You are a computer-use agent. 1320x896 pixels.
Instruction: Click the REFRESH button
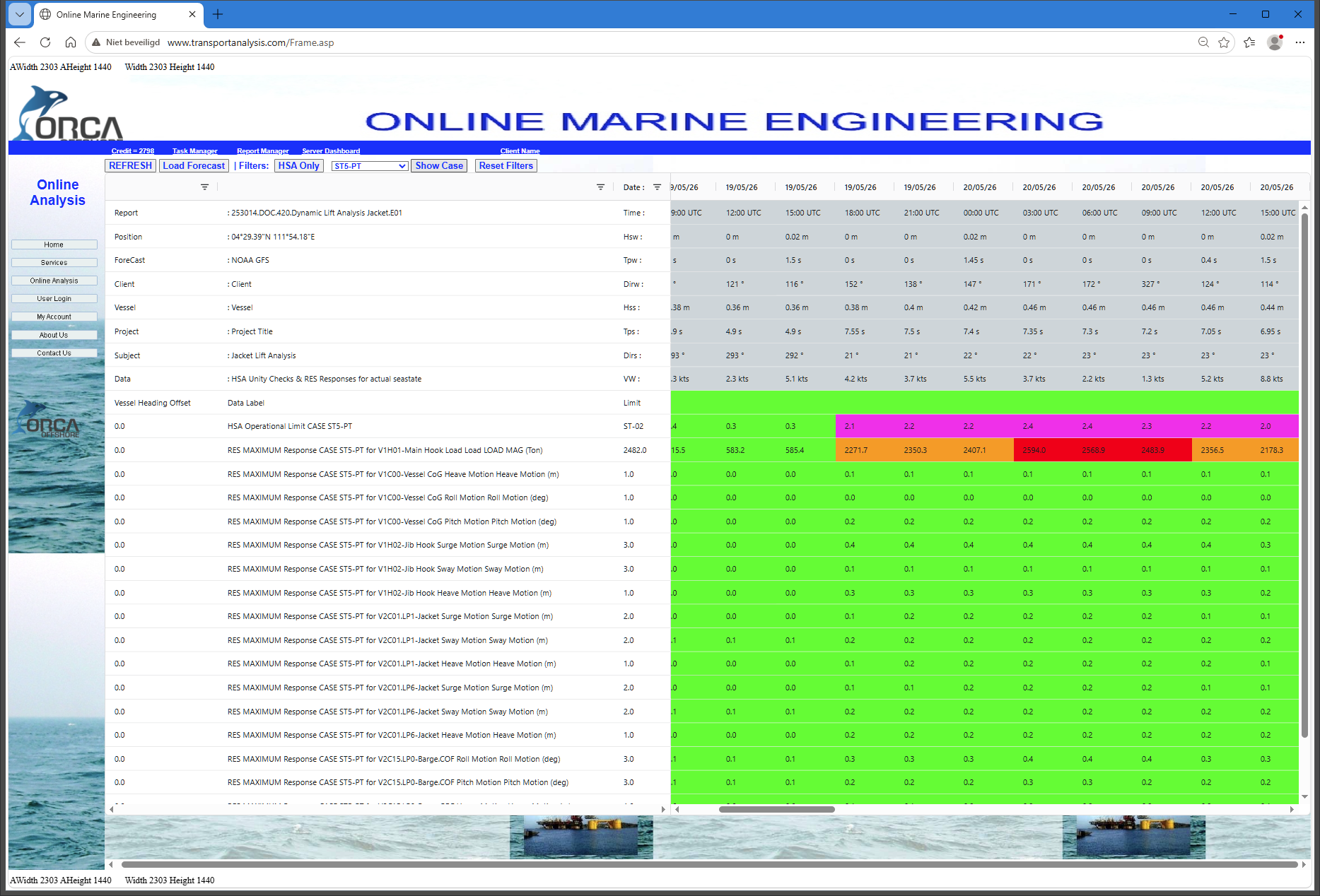(131, 165)
